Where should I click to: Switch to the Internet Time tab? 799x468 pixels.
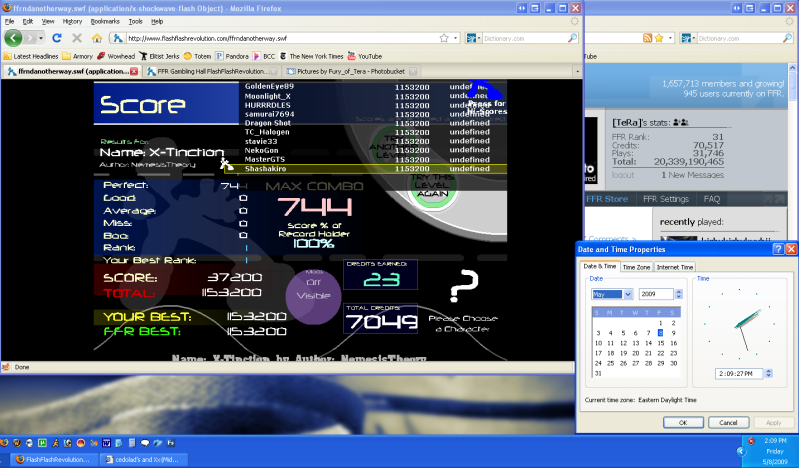click(x=675, y=267)
